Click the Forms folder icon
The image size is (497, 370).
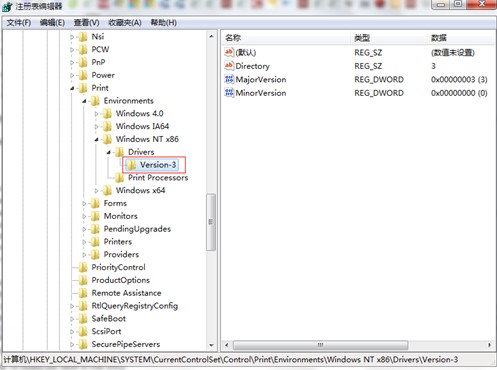pos(95,203)
